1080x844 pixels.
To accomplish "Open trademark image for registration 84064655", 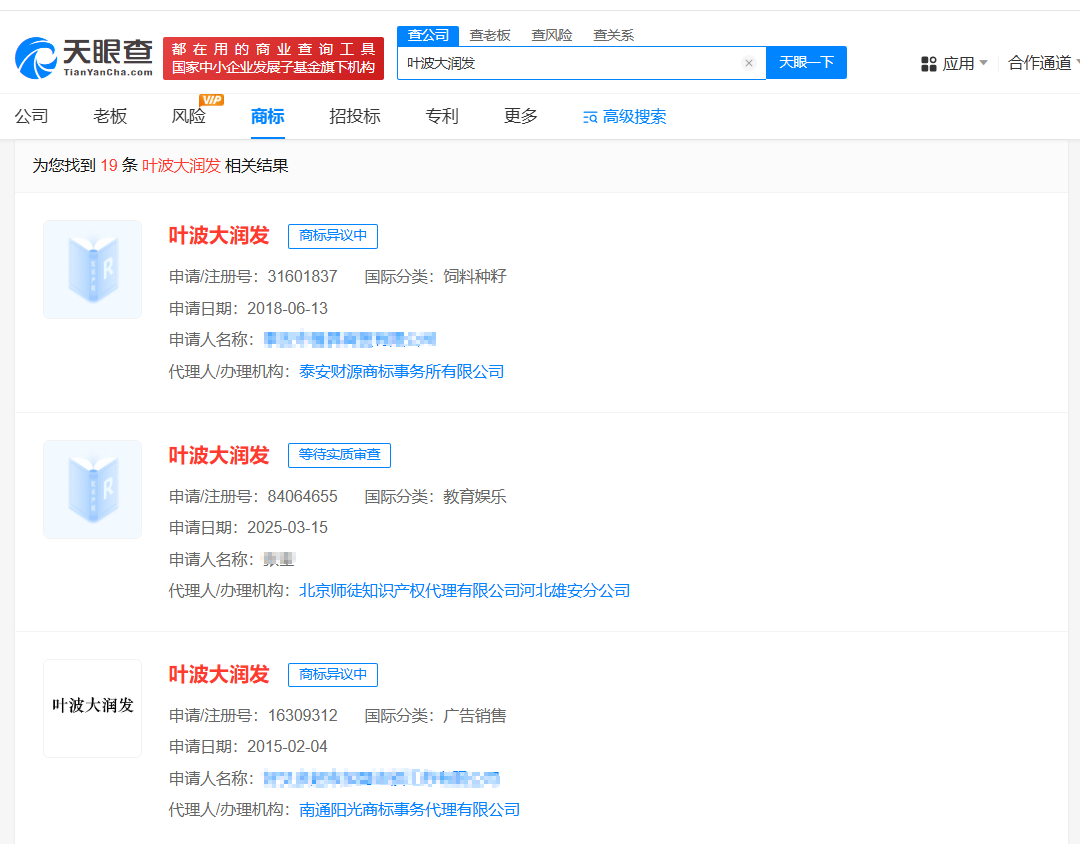I will (x=92, y=489).
